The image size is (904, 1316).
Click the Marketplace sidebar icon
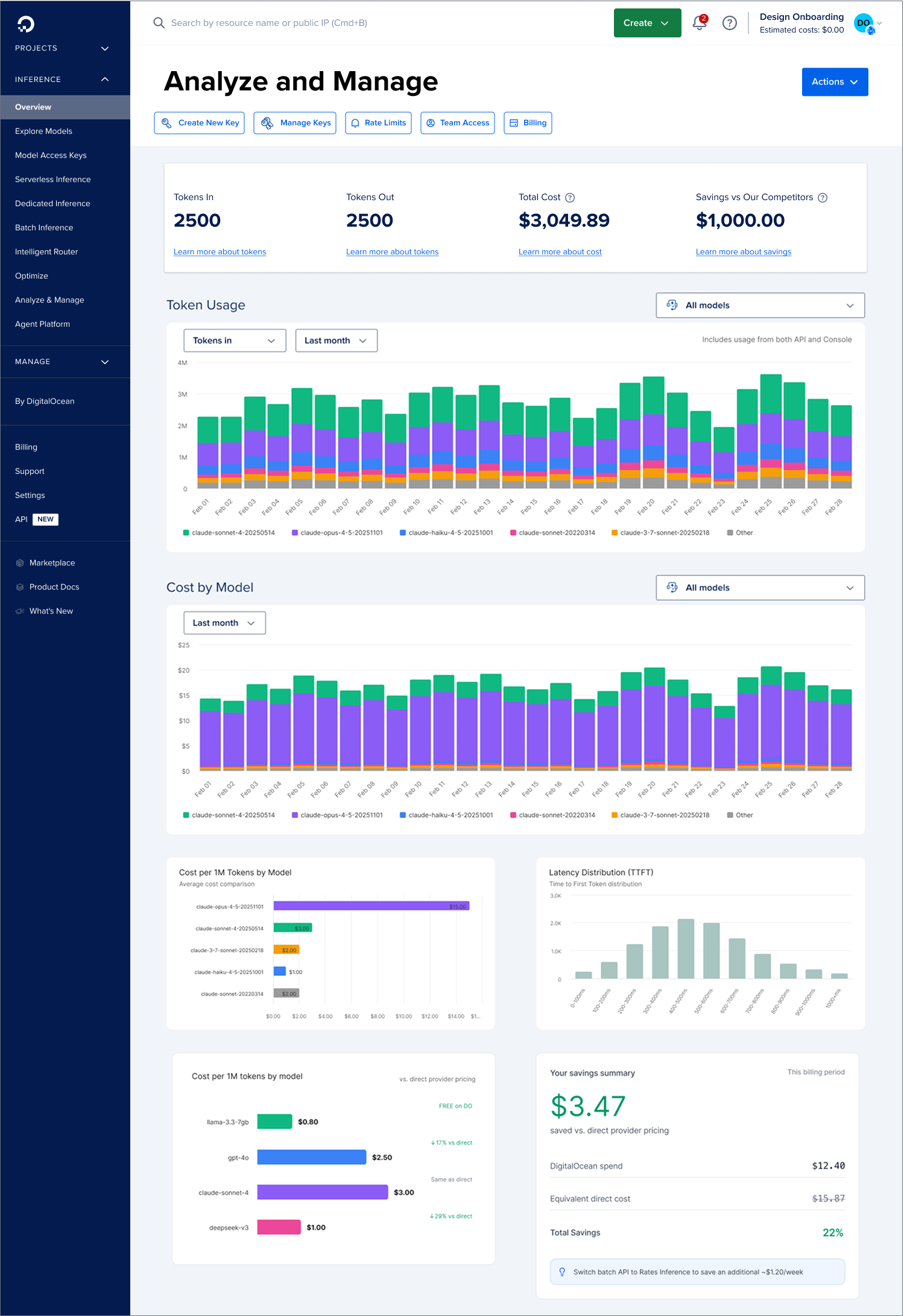click(20, 563)
